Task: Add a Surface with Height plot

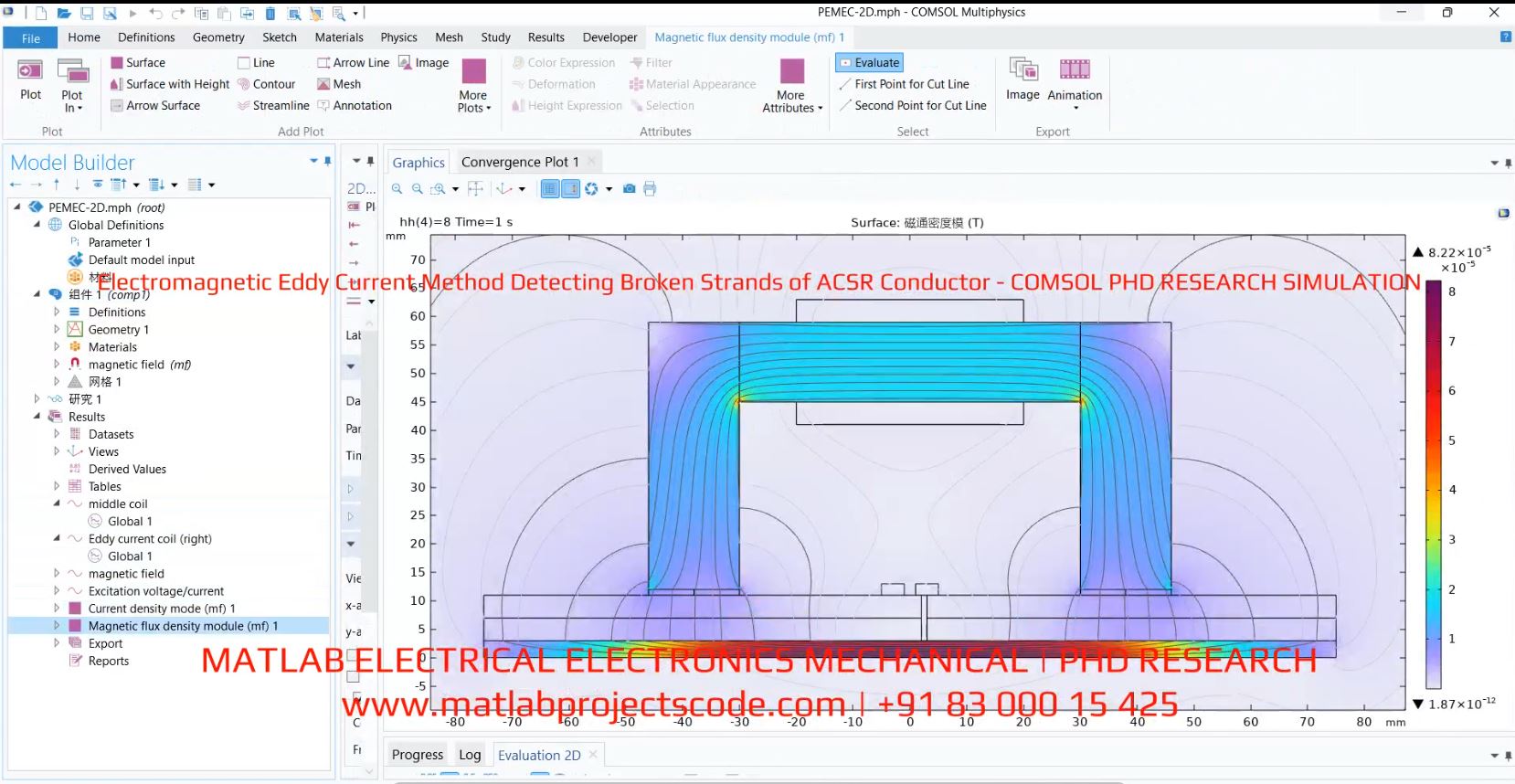Action: 170,84
